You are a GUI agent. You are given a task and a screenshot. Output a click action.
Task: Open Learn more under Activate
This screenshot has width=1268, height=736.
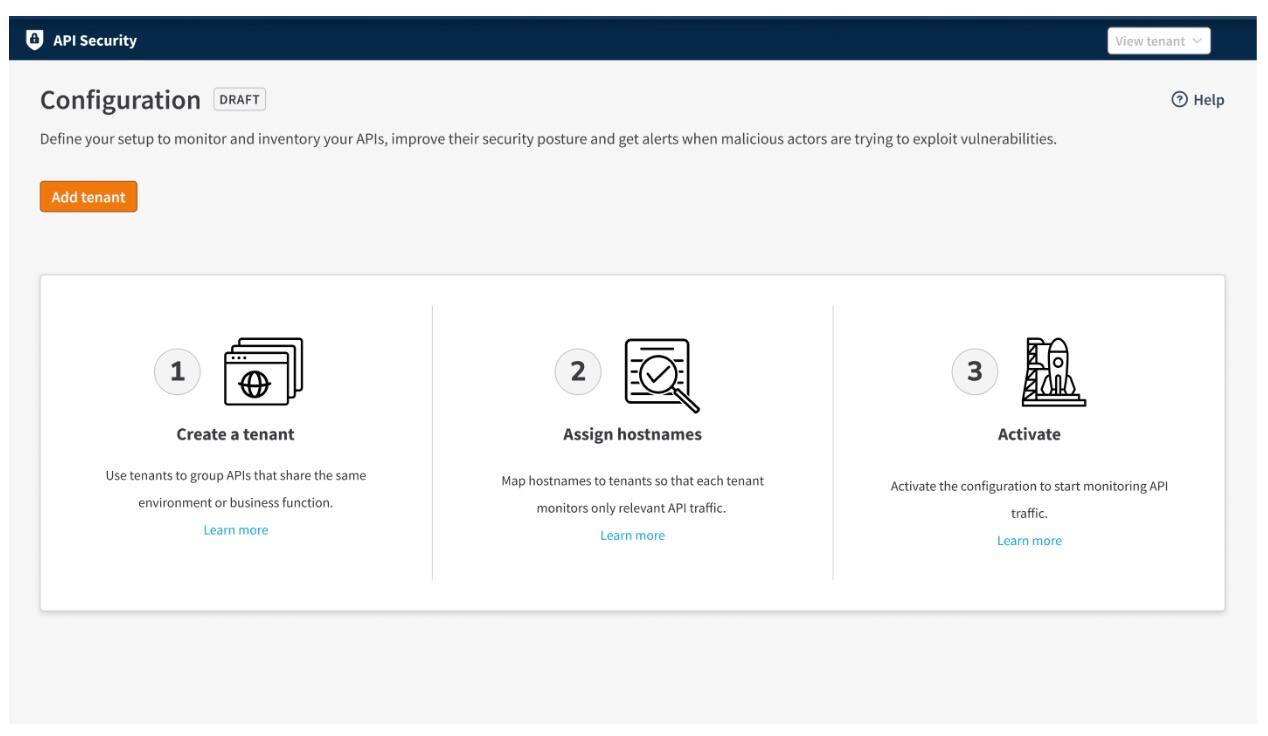[1029, 540]
